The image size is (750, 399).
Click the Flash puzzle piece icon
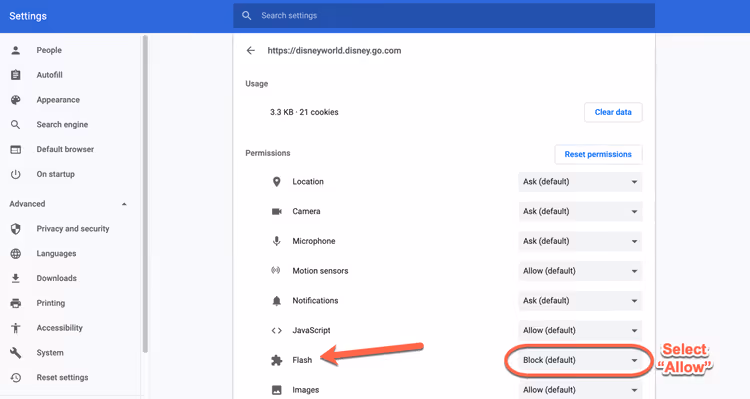point(276,360)
